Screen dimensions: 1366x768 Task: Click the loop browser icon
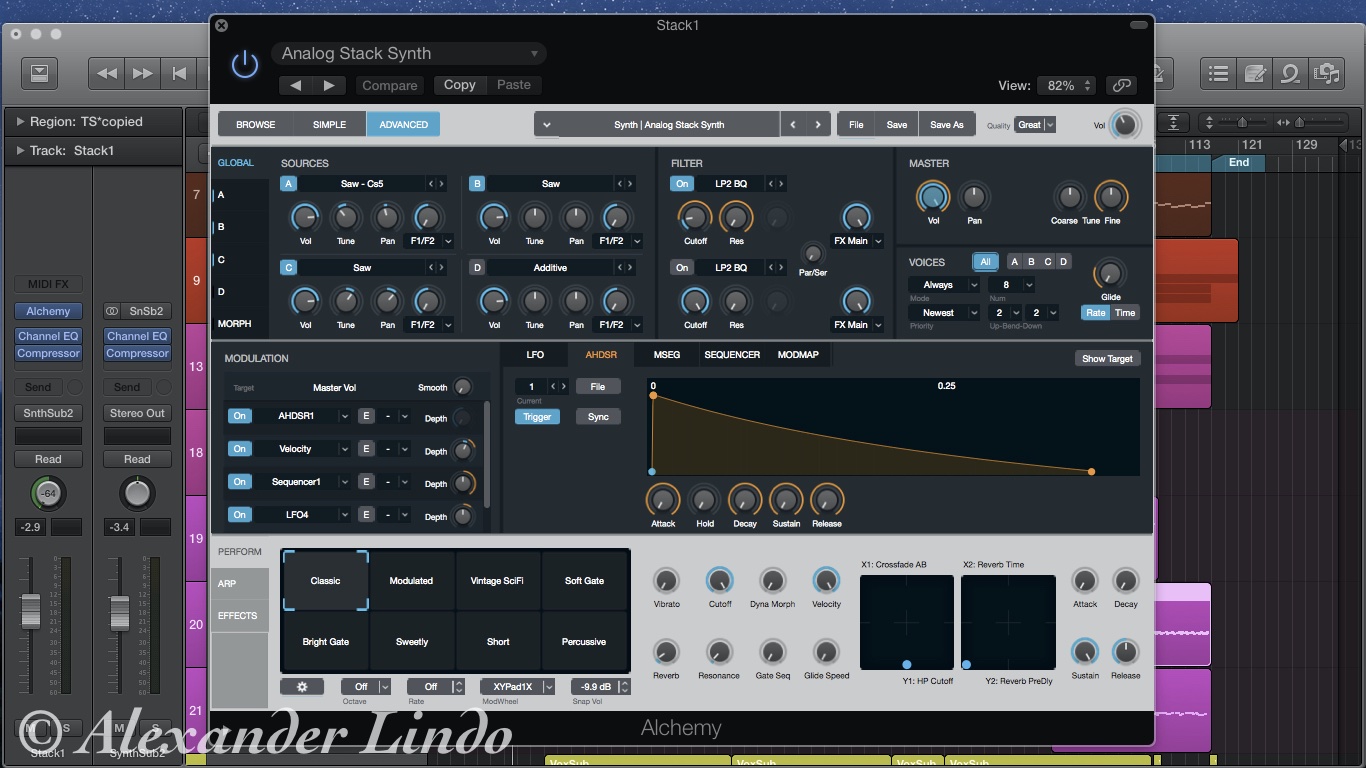(x=1291, y=73)
